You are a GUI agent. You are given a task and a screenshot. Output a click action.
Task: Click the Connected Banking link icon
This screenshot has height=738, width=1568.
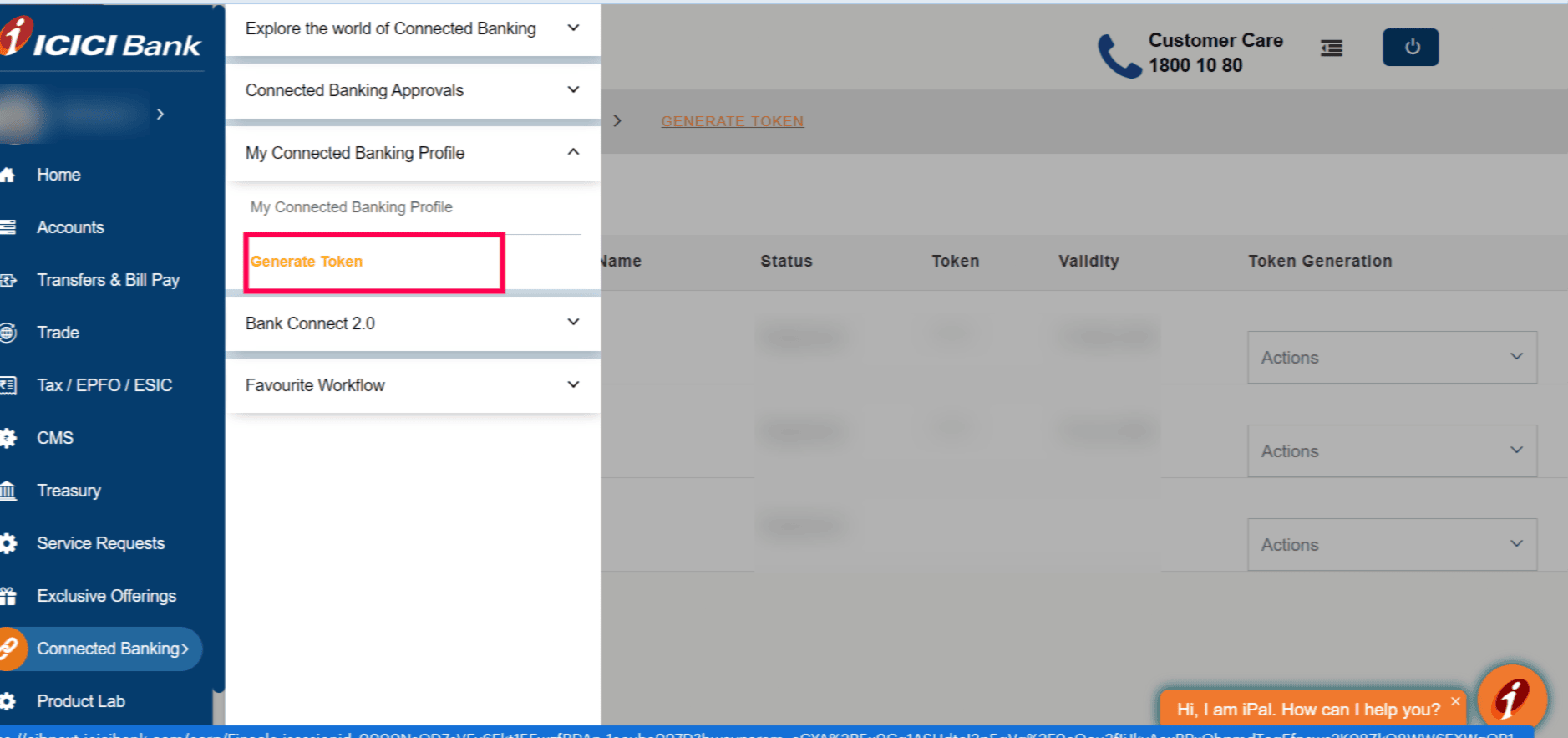point(10,649)
